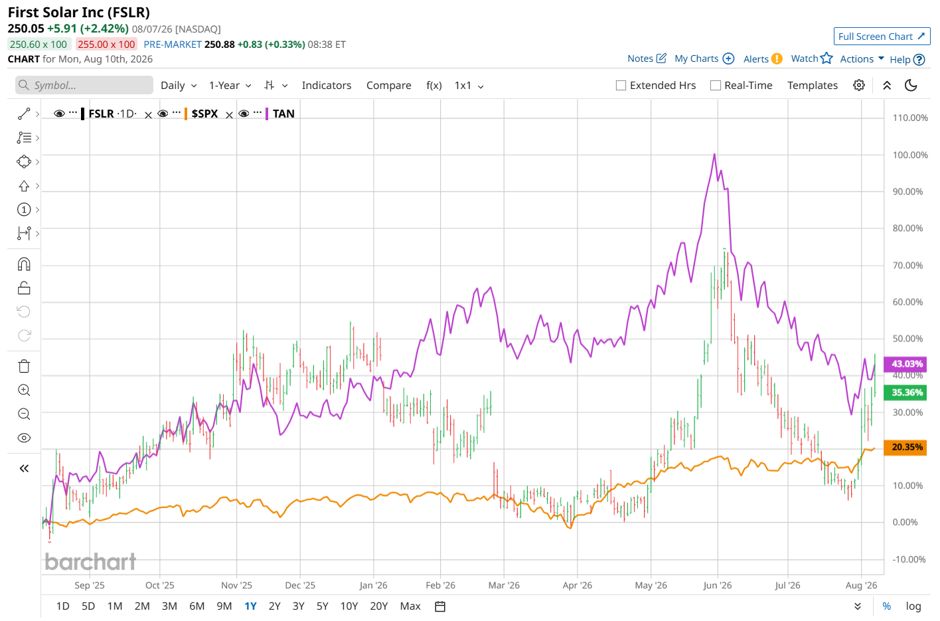Click the TAN purple color swatch
Viewport: 940px width, 621px height.
(x=267, y=113)
